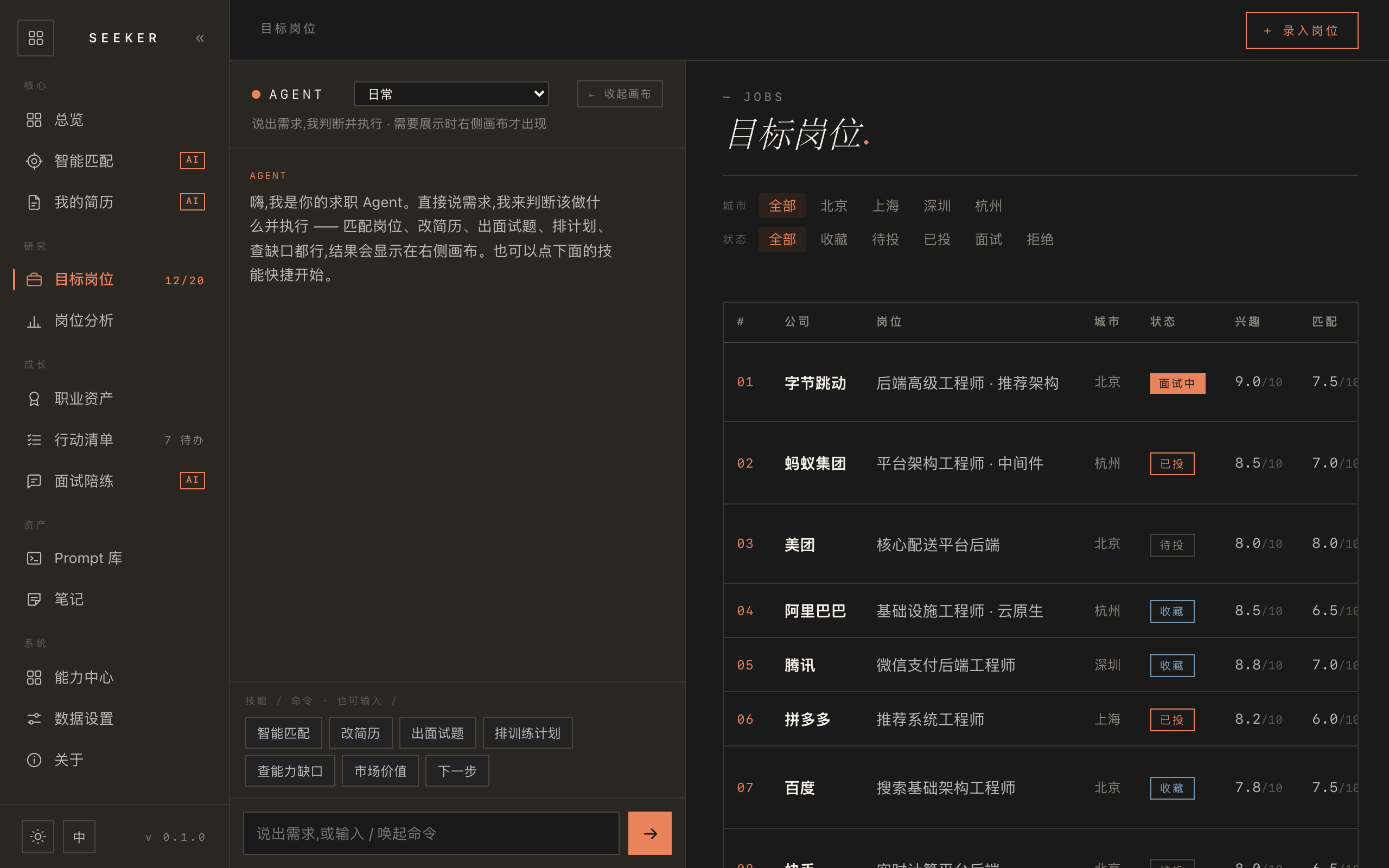Click the 智能匹配 skill chip
Image resolution: width=1389 pixels, height=868 pixels.
284,733
